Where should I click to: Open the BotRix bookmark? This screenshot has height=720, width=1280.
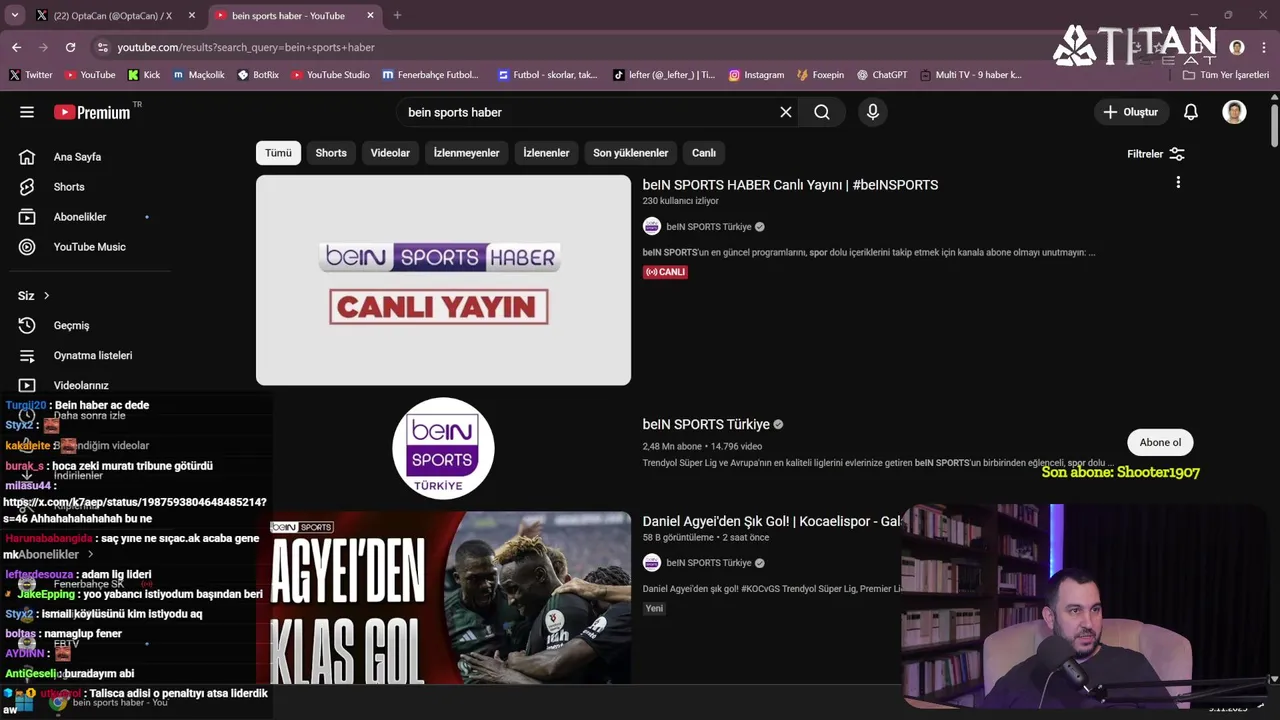[258, 75]
